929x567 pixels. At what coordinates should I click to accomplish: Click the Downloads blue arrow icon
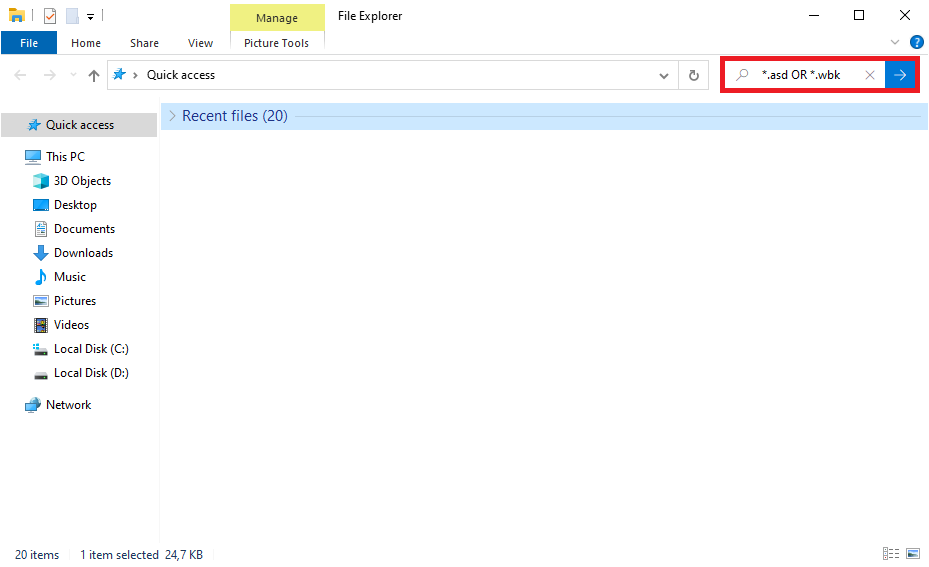coord(41,253)
